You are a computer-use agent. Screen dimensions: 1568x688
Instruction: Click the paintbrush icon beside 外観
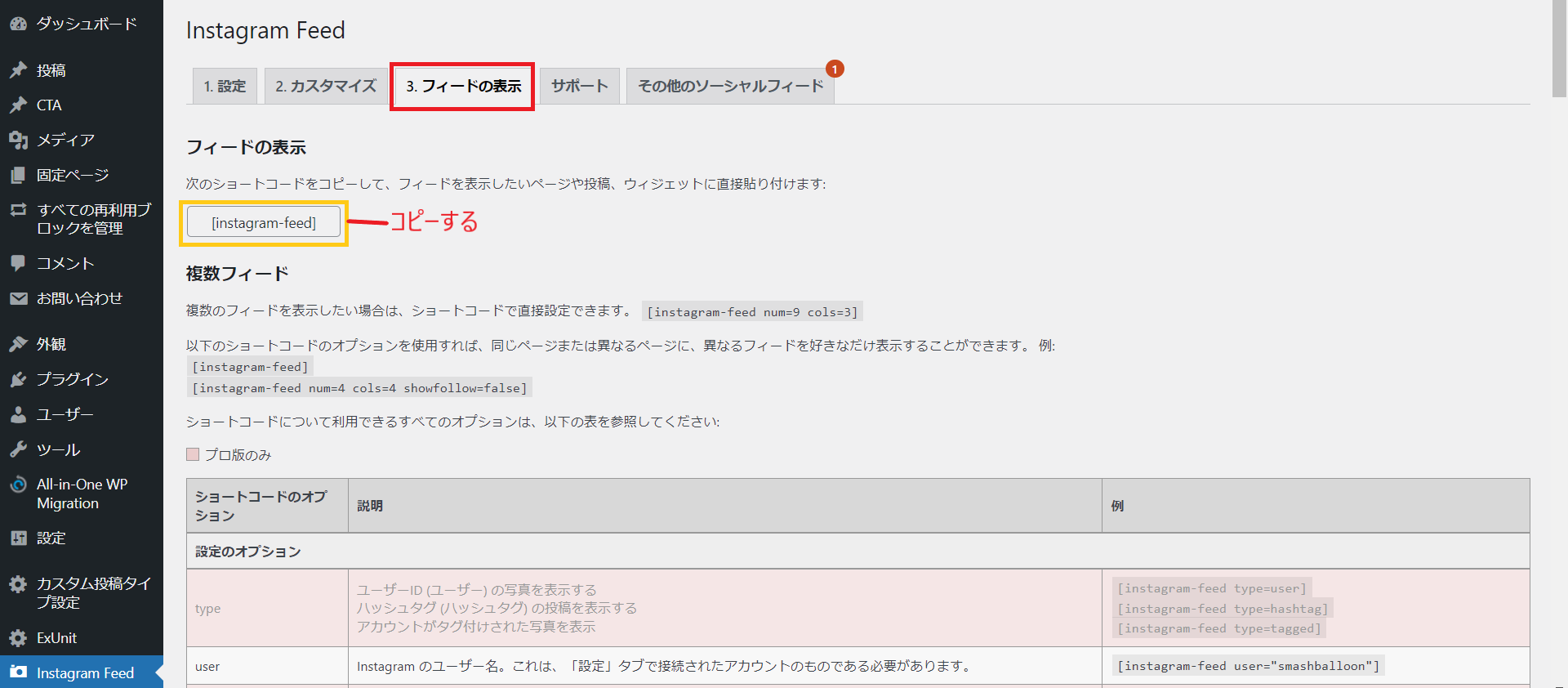pos(18,344)
